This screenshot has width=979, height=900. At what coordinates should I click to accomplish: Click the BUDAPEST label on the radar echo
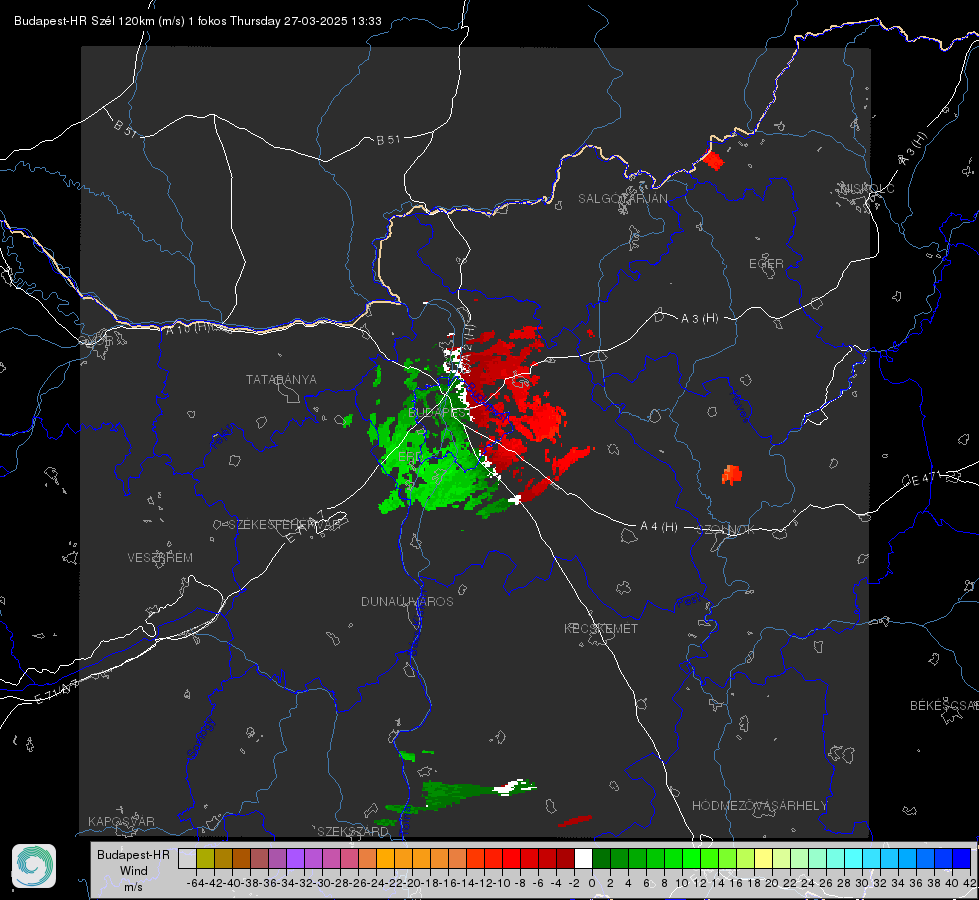(437, 413)
